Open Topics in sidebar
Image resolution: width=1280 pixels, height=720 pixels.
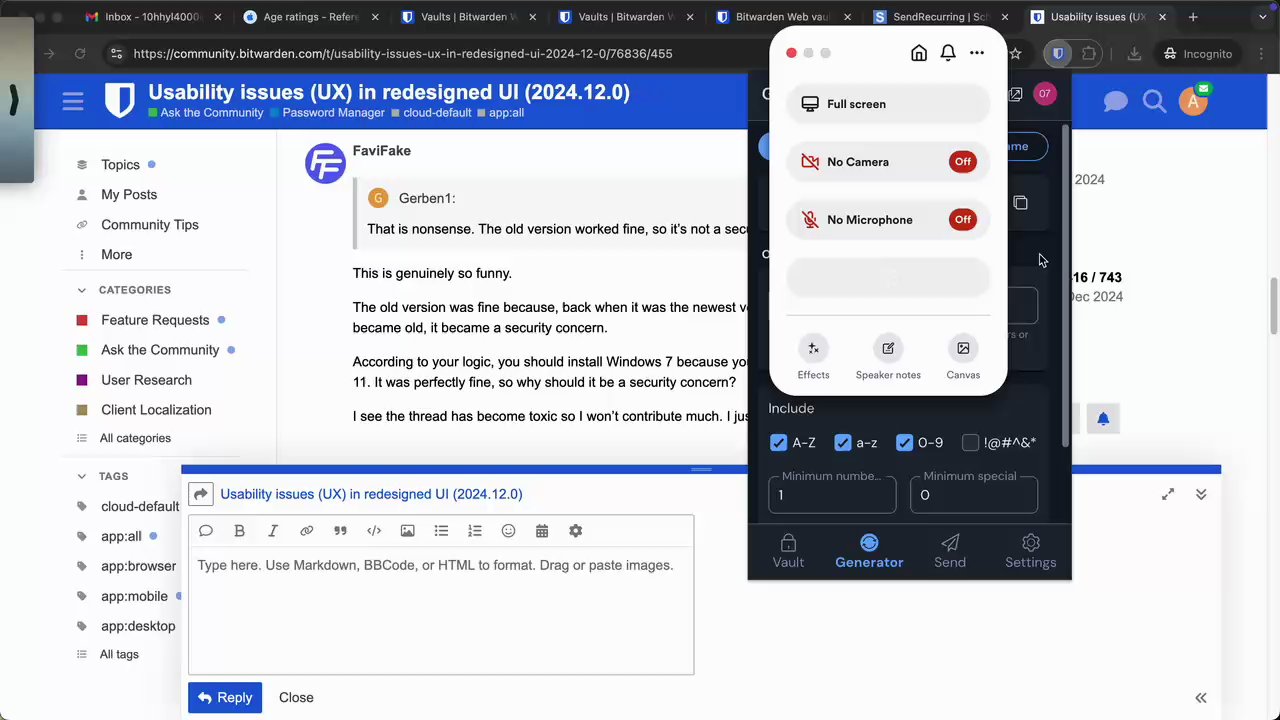[120, 165]
